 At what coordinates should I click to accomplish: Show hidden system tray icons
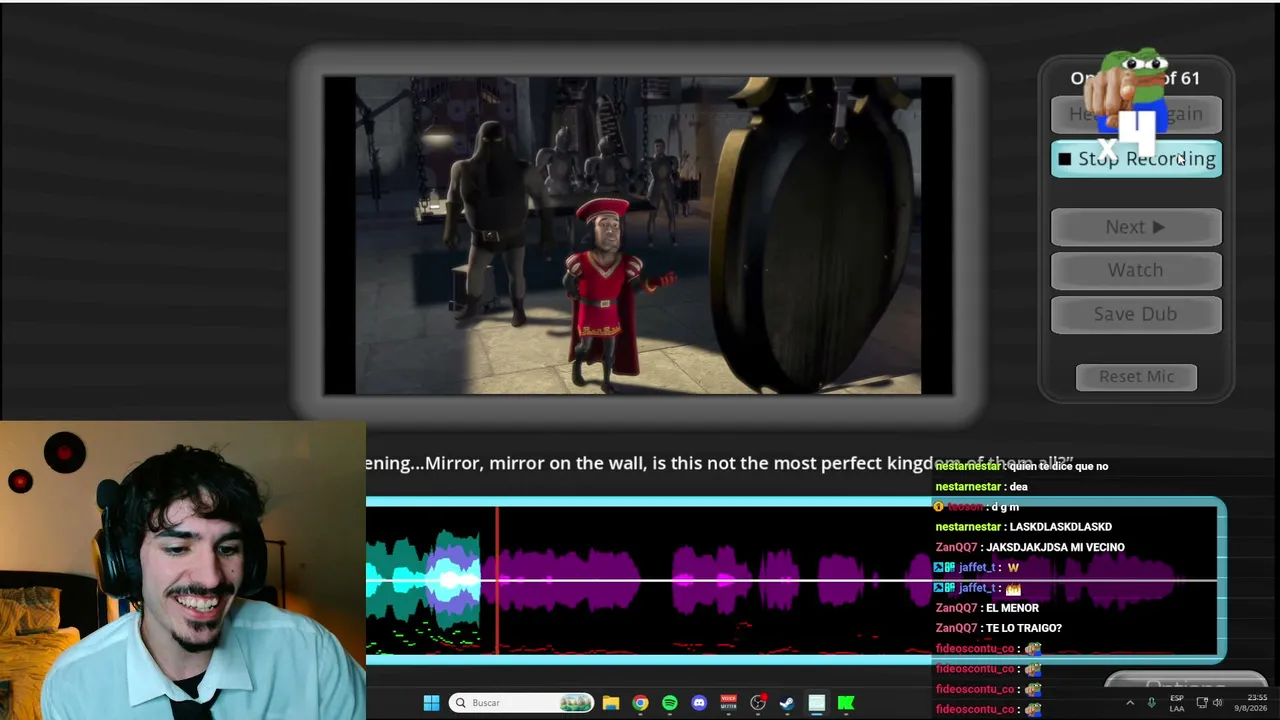click(x=1130, y=703)
